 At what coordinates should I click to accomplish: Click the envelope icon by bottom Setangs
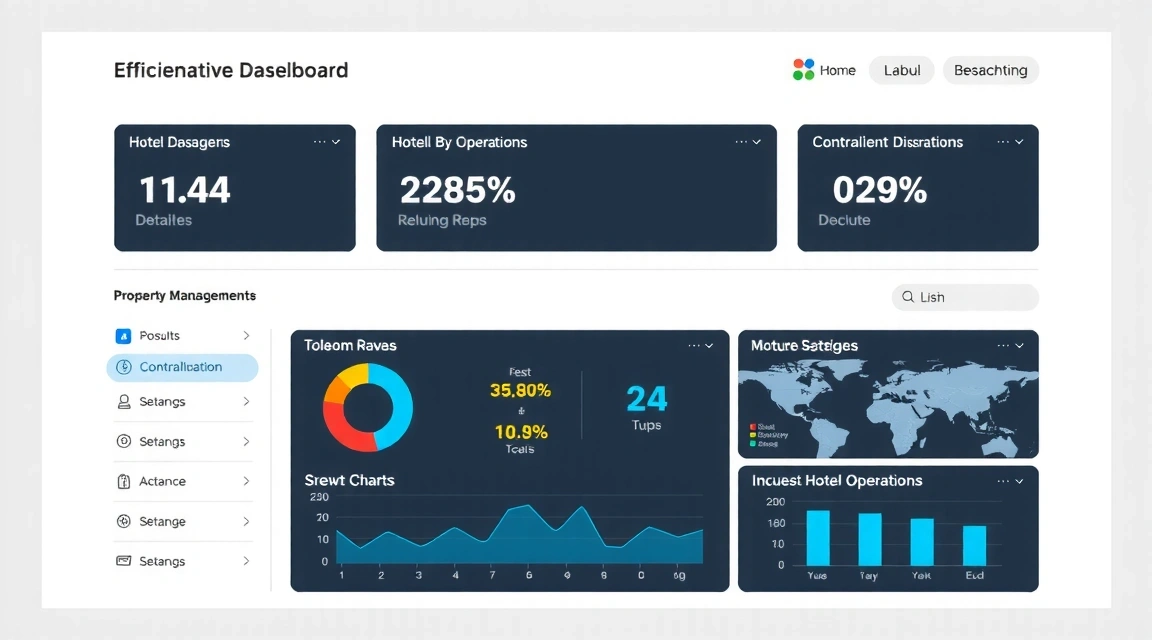(123, 561)
